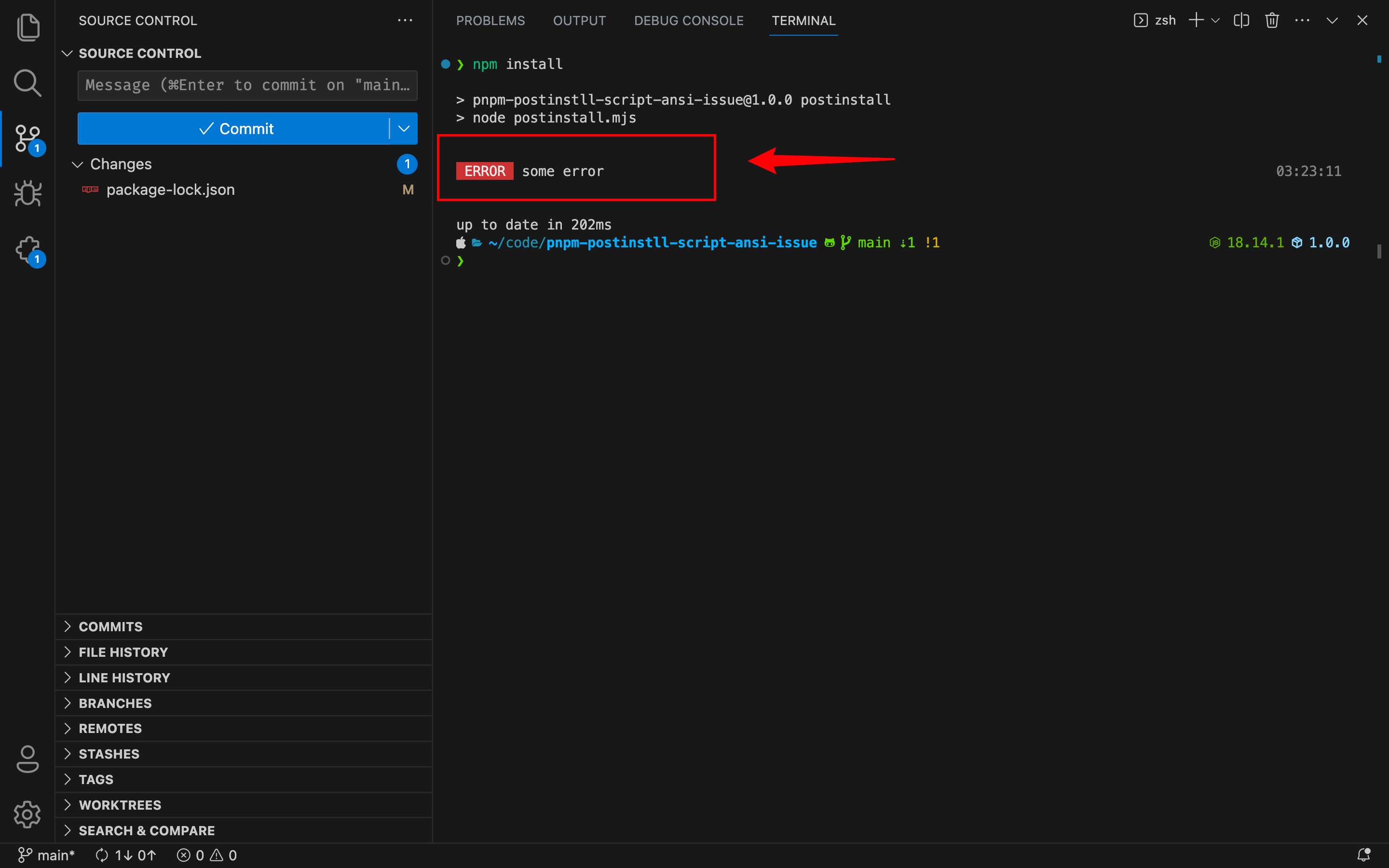Expand the COMMITS section

(x=110, y=626)
